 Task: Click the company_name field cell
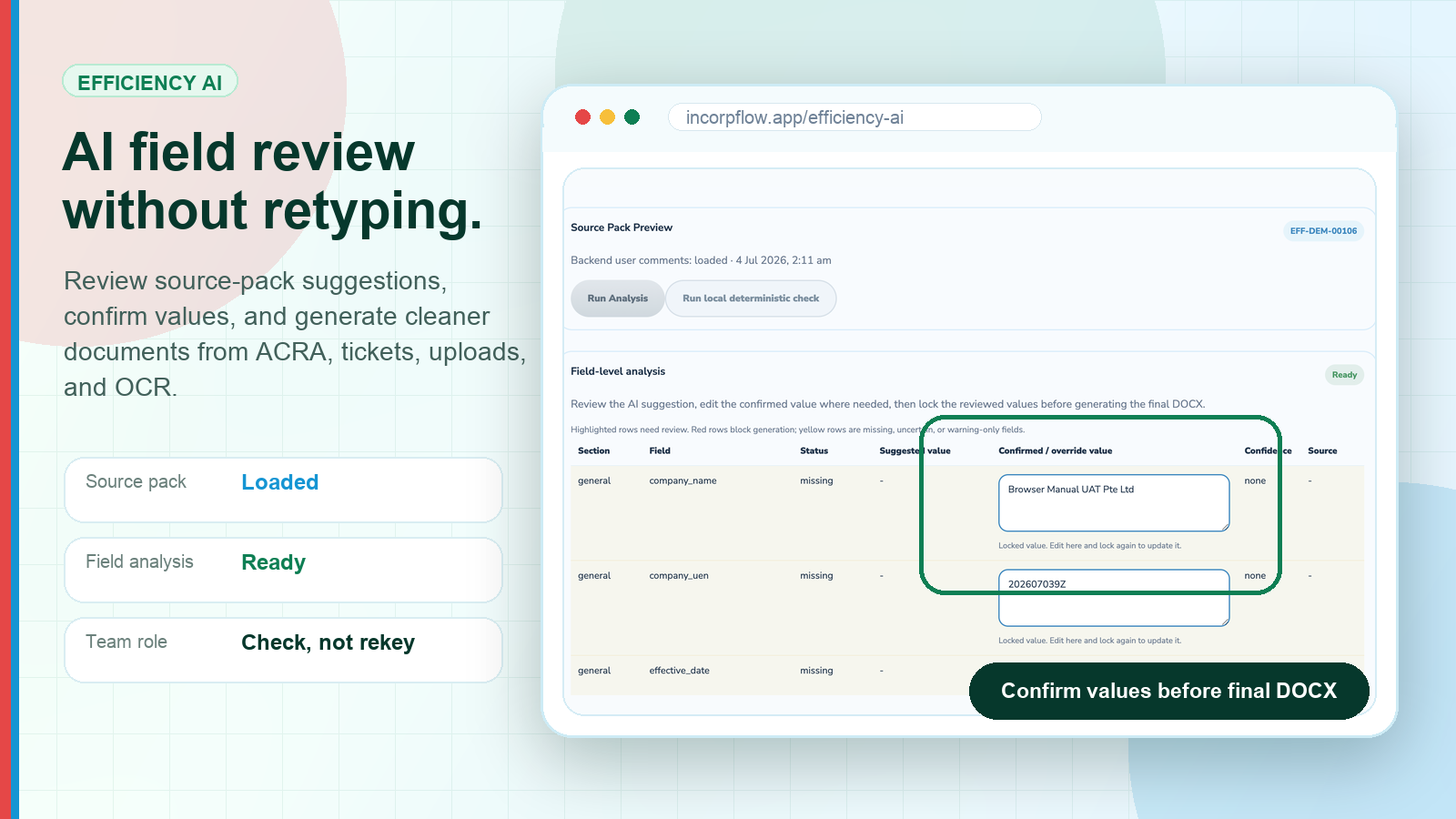point(682,480)
